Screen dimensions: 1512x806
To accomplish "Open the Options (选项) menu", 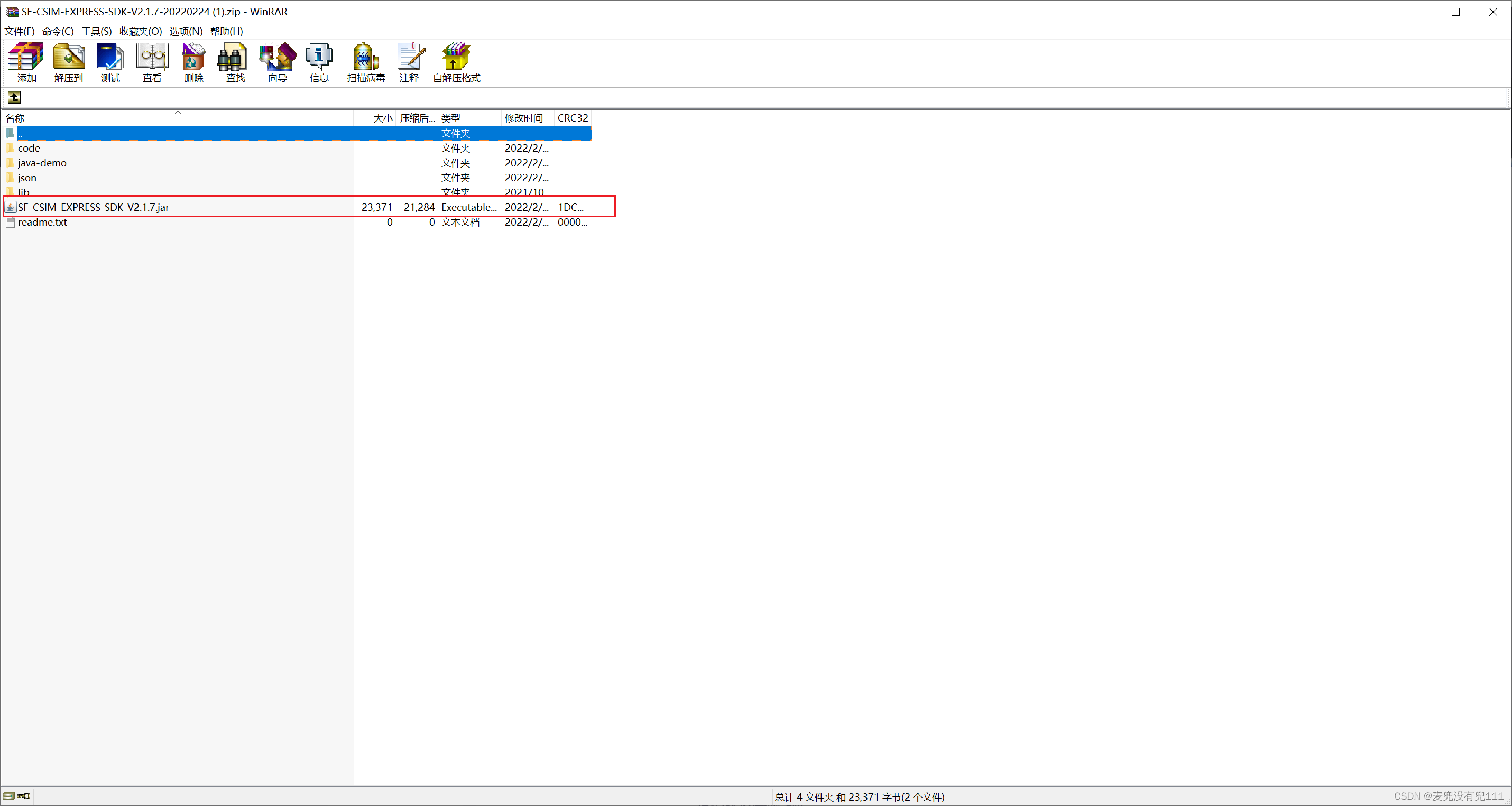I will click(186, 31).
